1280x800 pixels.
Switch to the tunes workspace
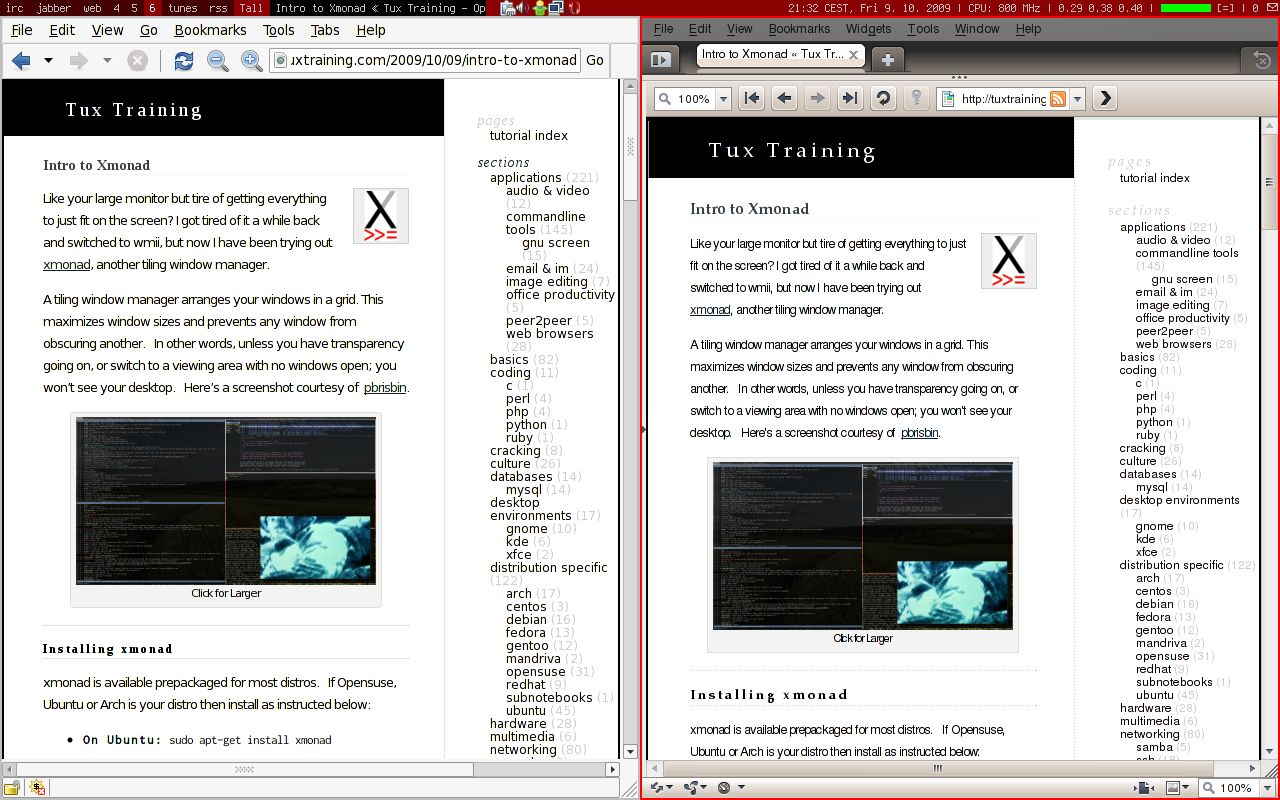183,8
